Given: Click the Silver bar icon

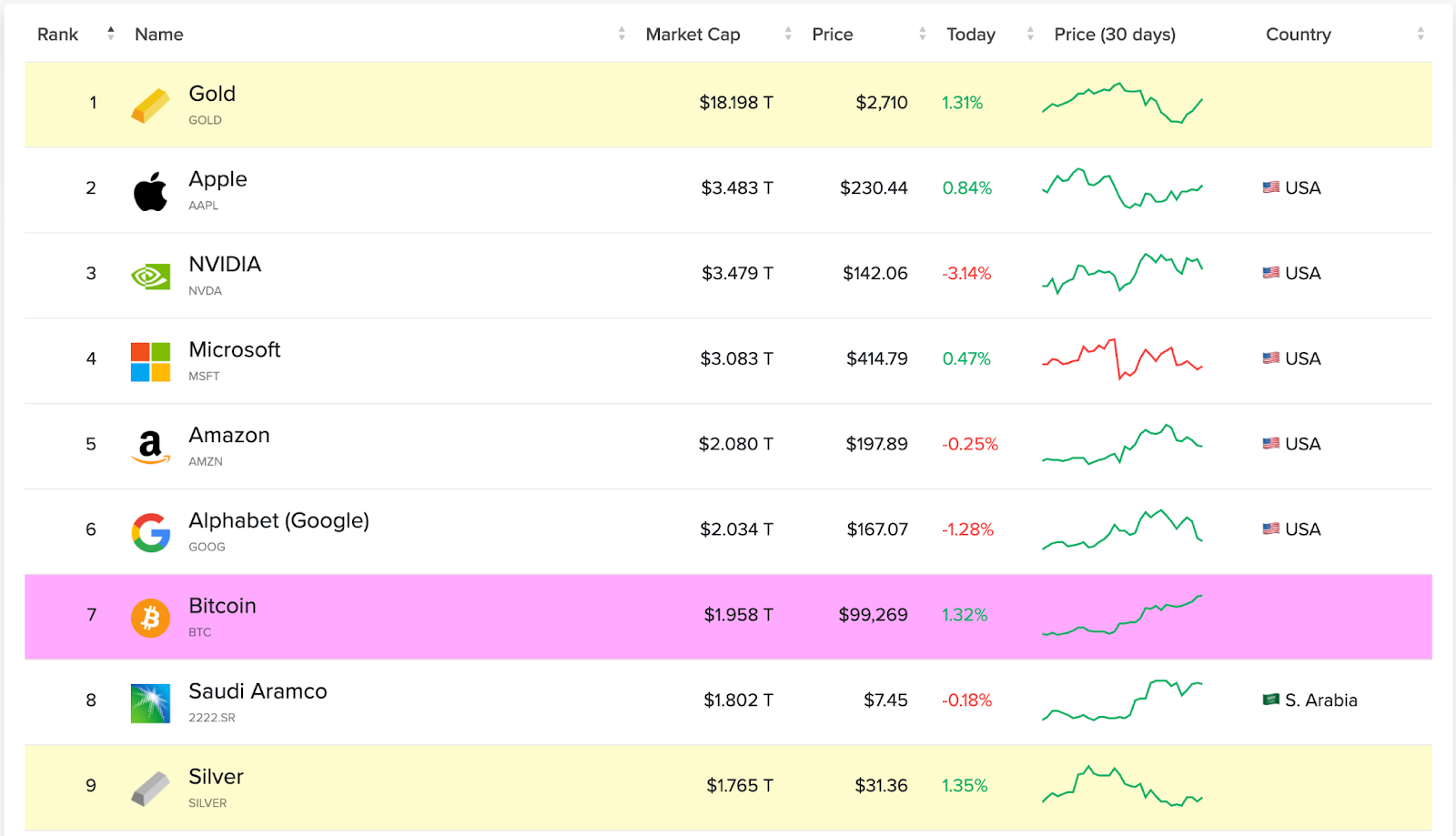Looking at the screenshot, I should click(150, 789).
